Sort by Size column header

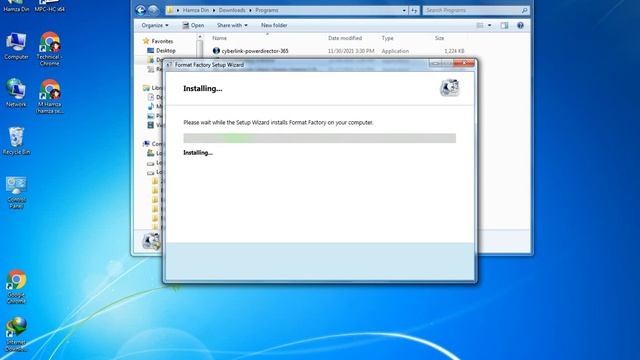tap(439, 38)
